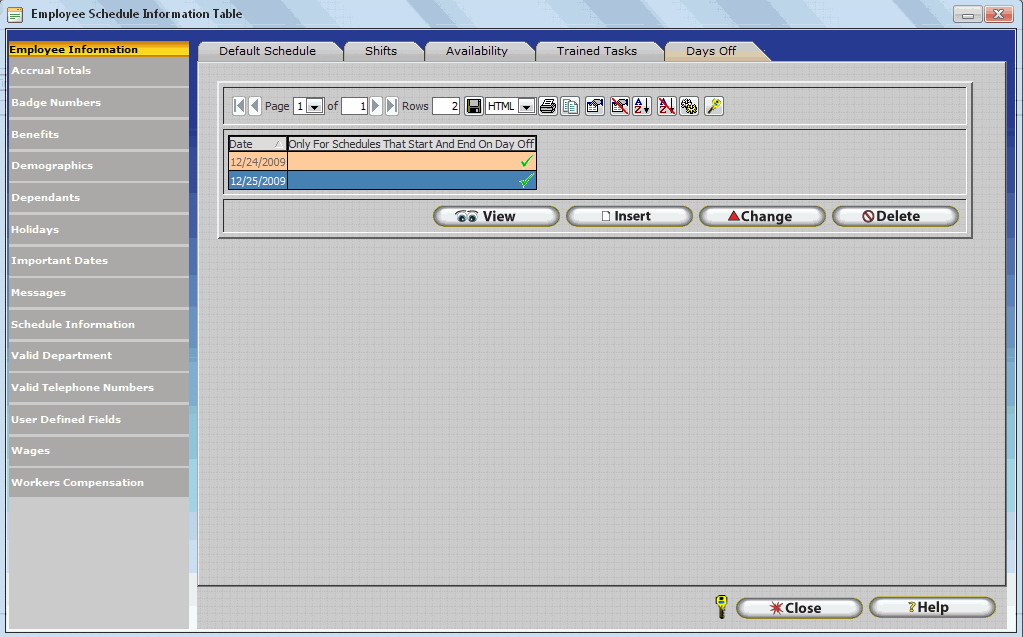Go to the previous page of records

(x=255, y=106)
